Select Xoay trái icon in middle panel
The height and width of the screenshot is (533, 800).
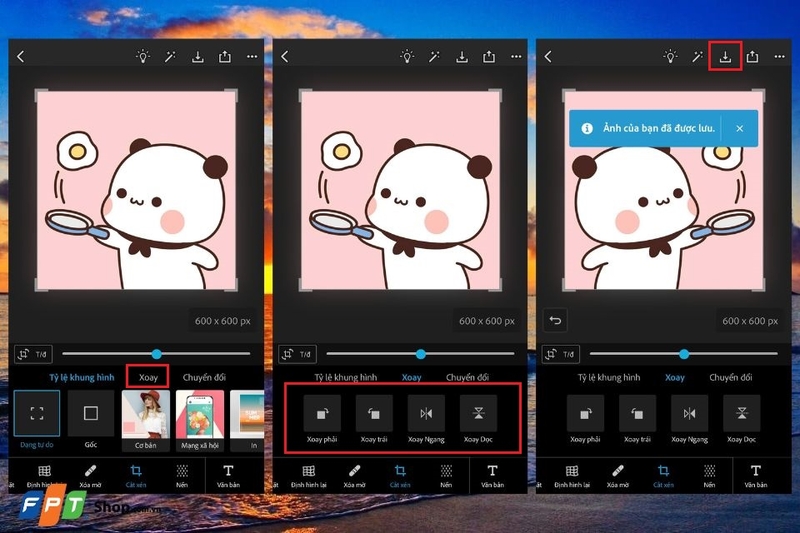click(371, 413)
